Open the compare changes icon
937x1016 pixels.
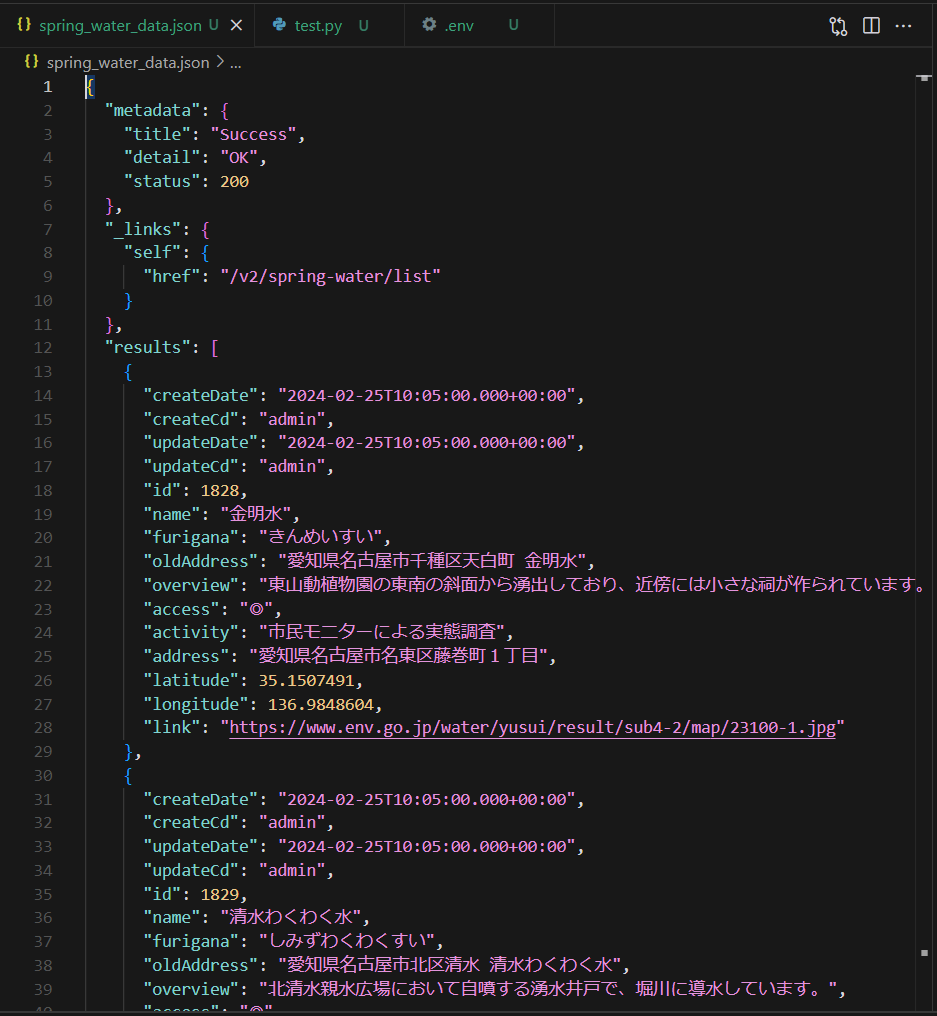tap(838, 26)
